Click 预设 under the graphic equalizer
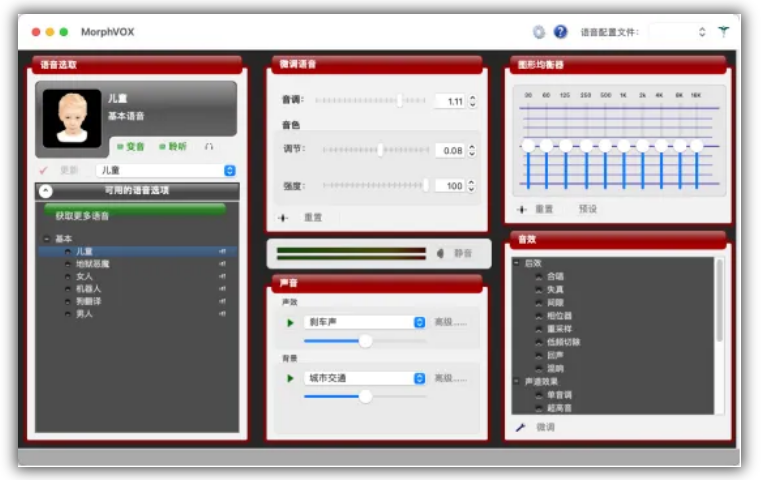The image size is (769, 480). (x=587, y=209)
